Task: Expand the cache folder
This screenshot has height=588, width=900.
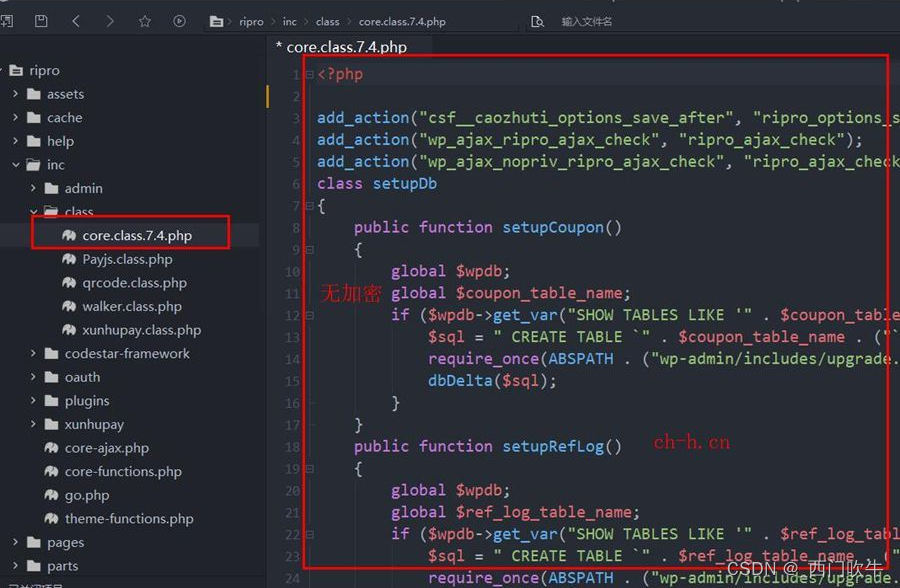Action: tap(15, 117)
